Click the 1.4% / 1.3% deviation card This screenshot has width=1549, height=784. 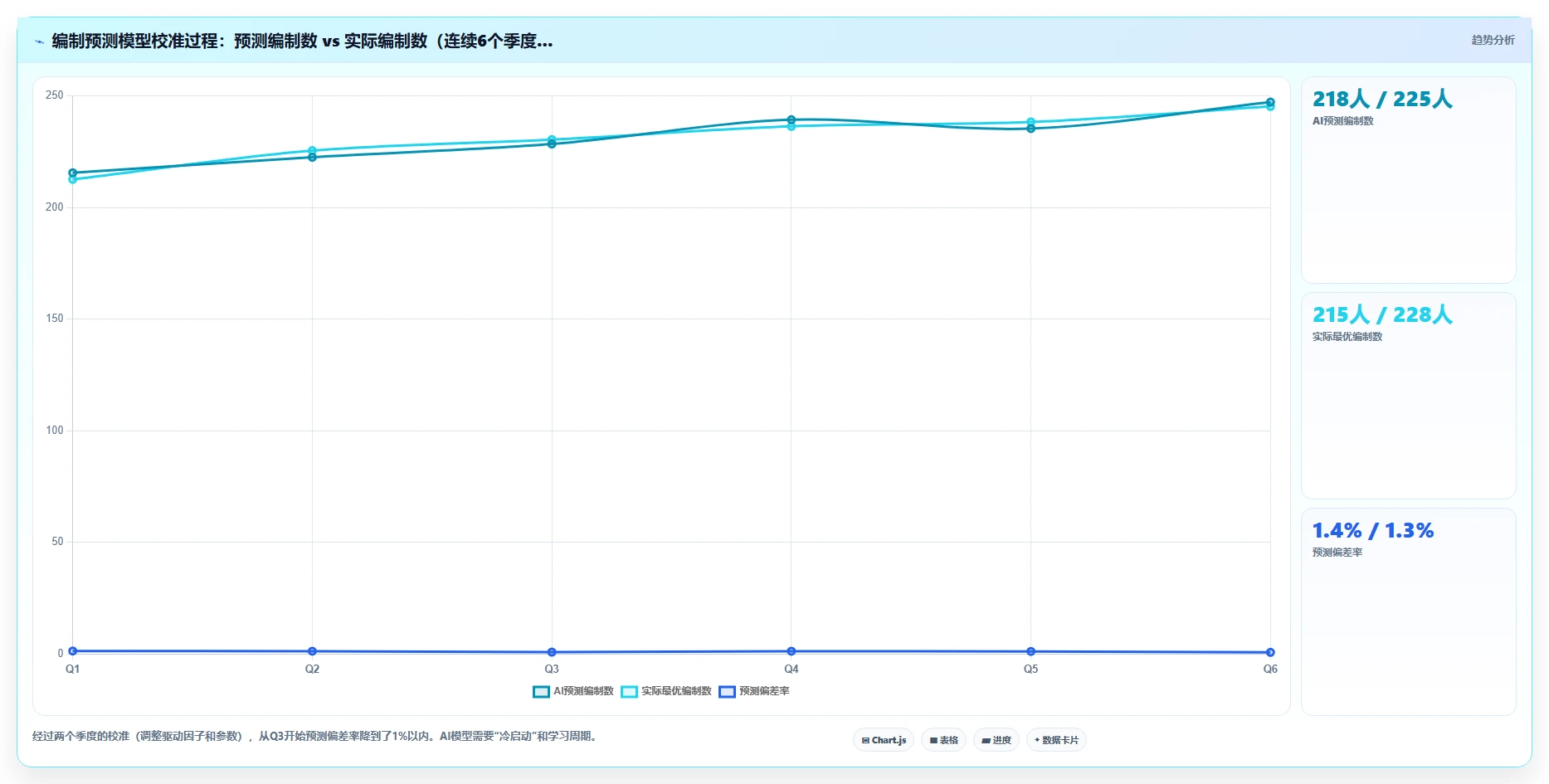(x=1409, y=611)
